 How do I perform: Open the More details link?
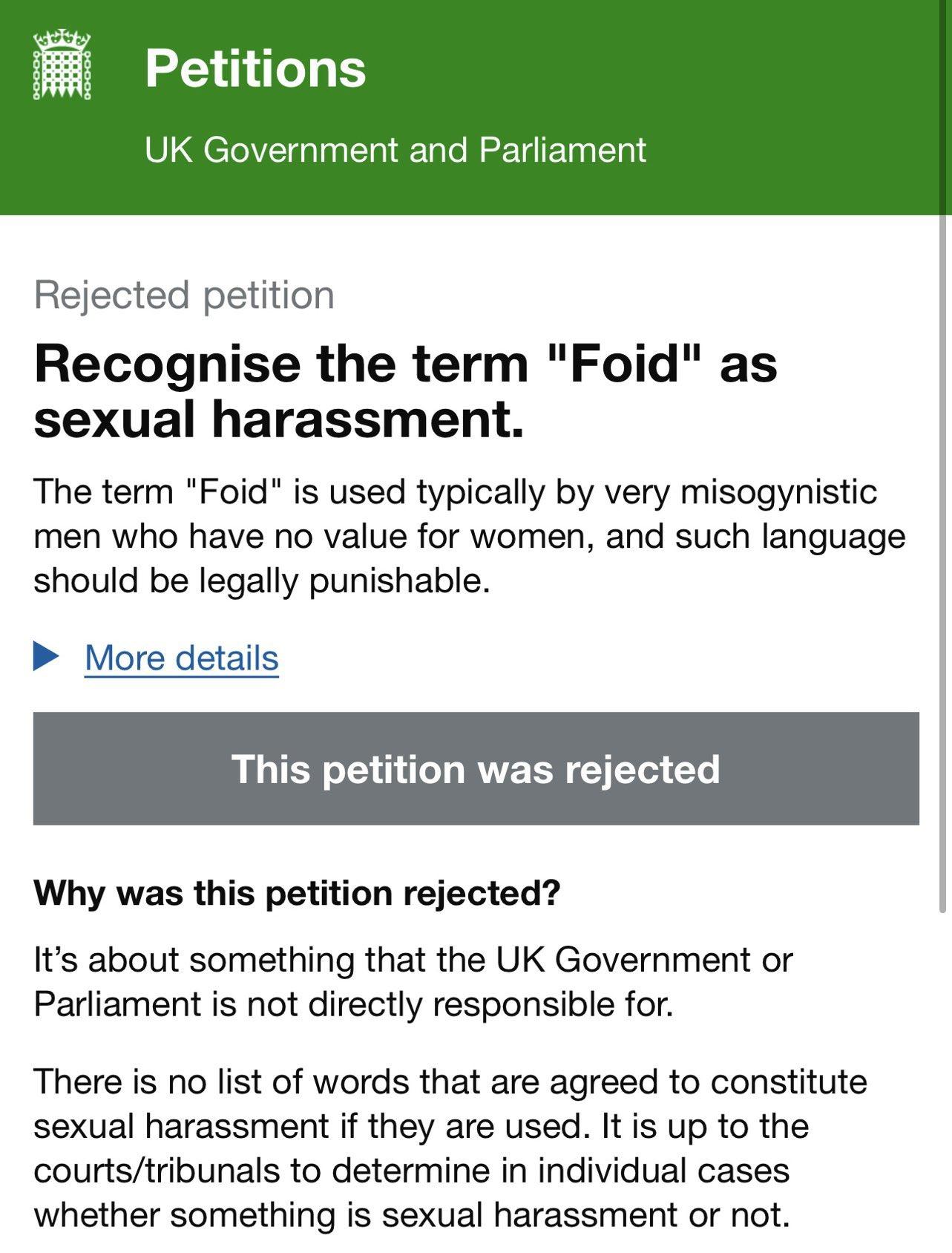point(182,658)
